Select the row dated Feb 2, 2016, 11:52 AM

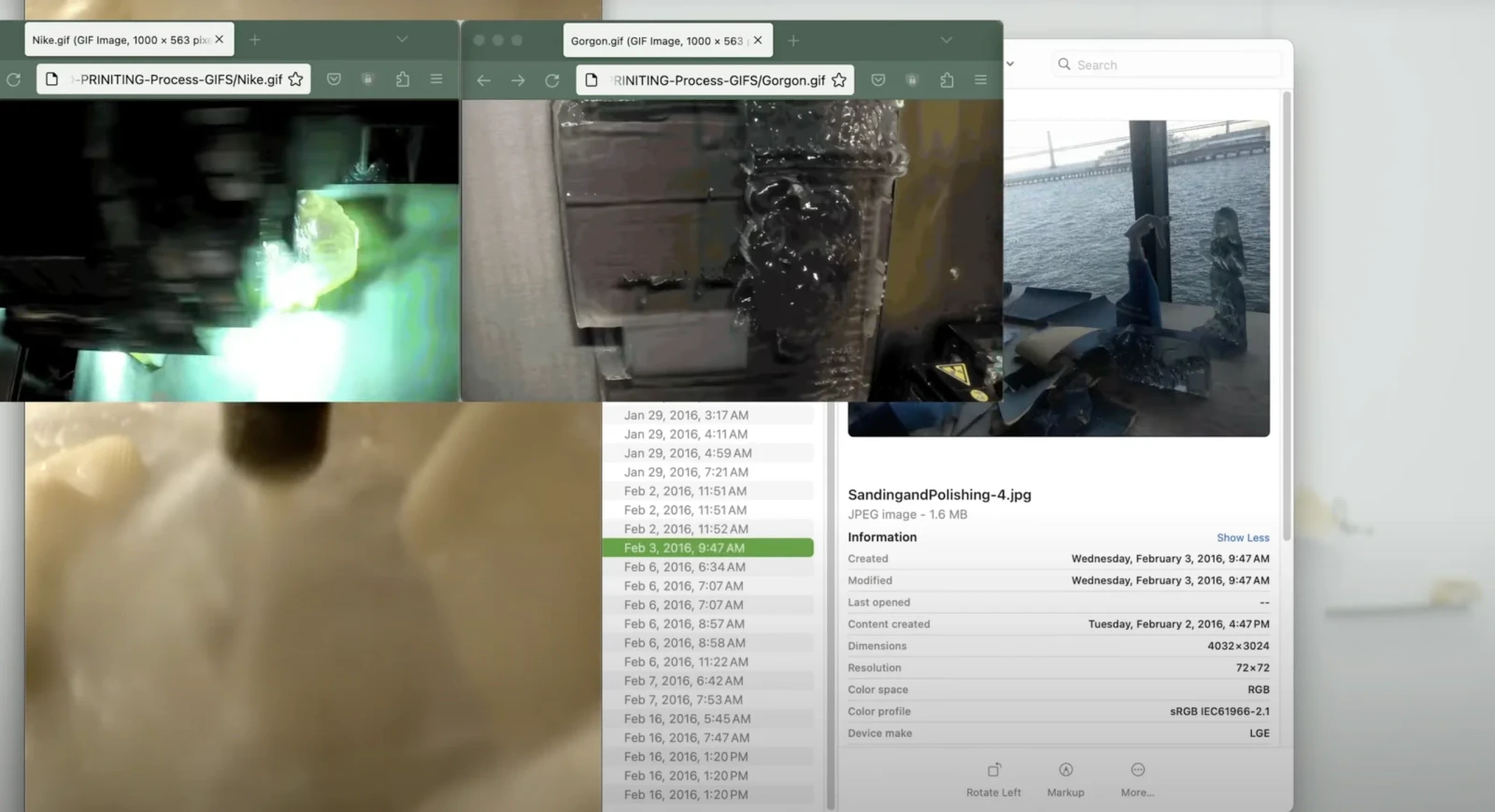[x=708, y=529]
